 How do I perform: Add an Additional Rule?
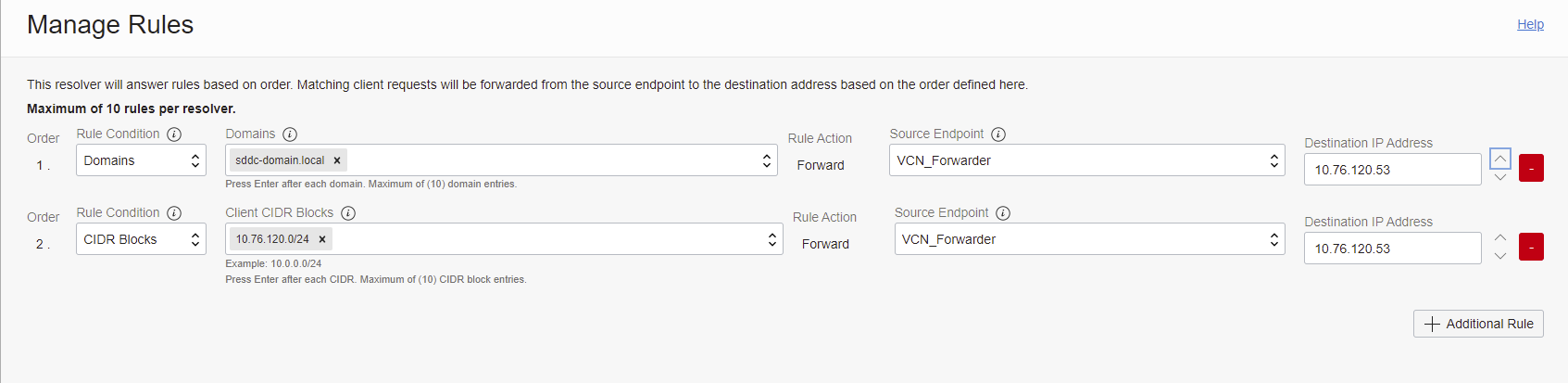point(1478,324)
